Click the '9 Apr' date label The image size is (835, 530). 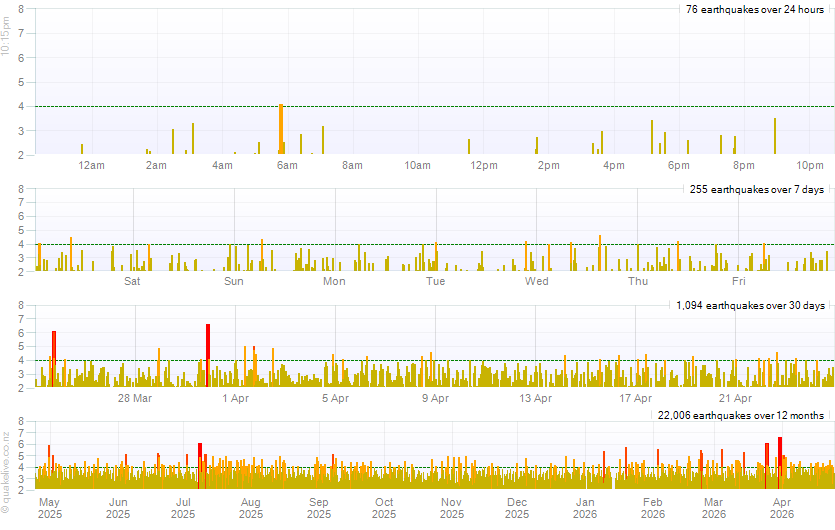click(435, 398)
